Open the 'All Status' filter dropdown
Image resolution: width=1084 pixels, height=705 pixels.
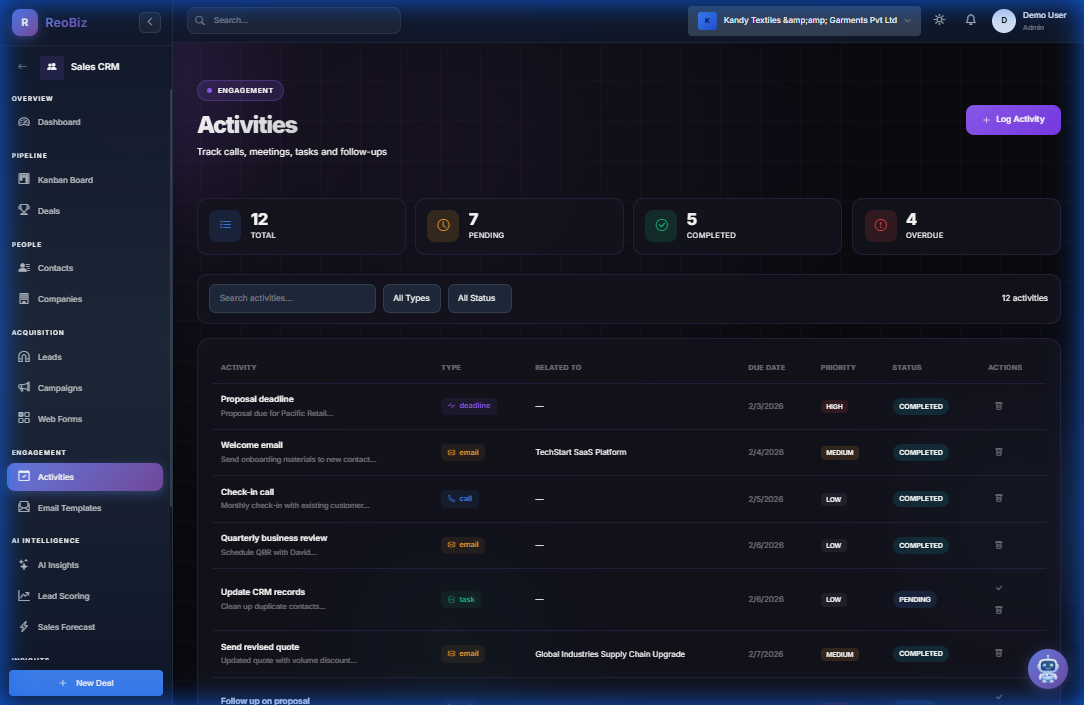point(479,298)
